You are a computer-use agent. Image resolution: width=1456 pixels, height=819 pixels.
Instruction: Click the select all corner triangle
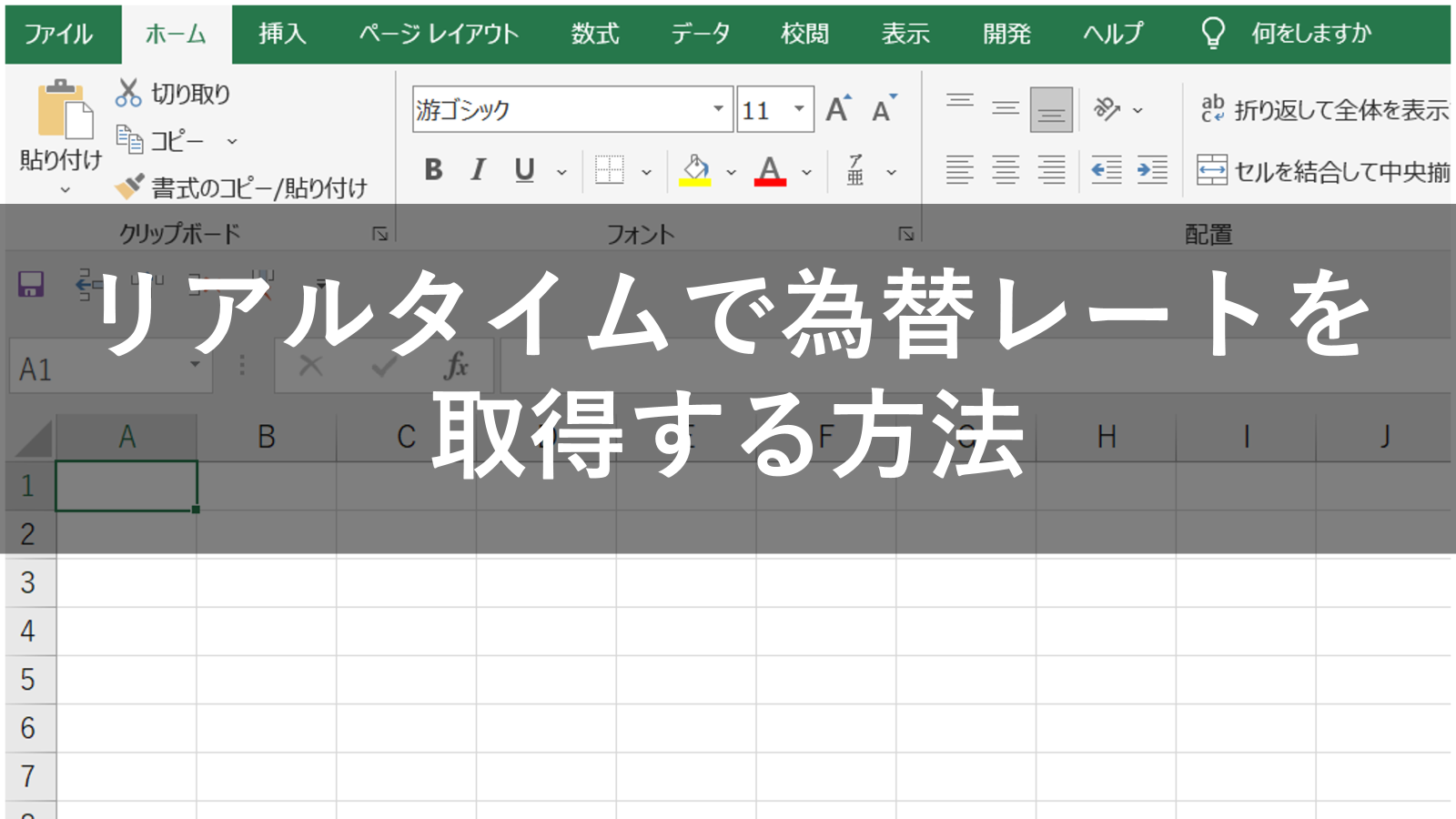(x=35, y=438)
